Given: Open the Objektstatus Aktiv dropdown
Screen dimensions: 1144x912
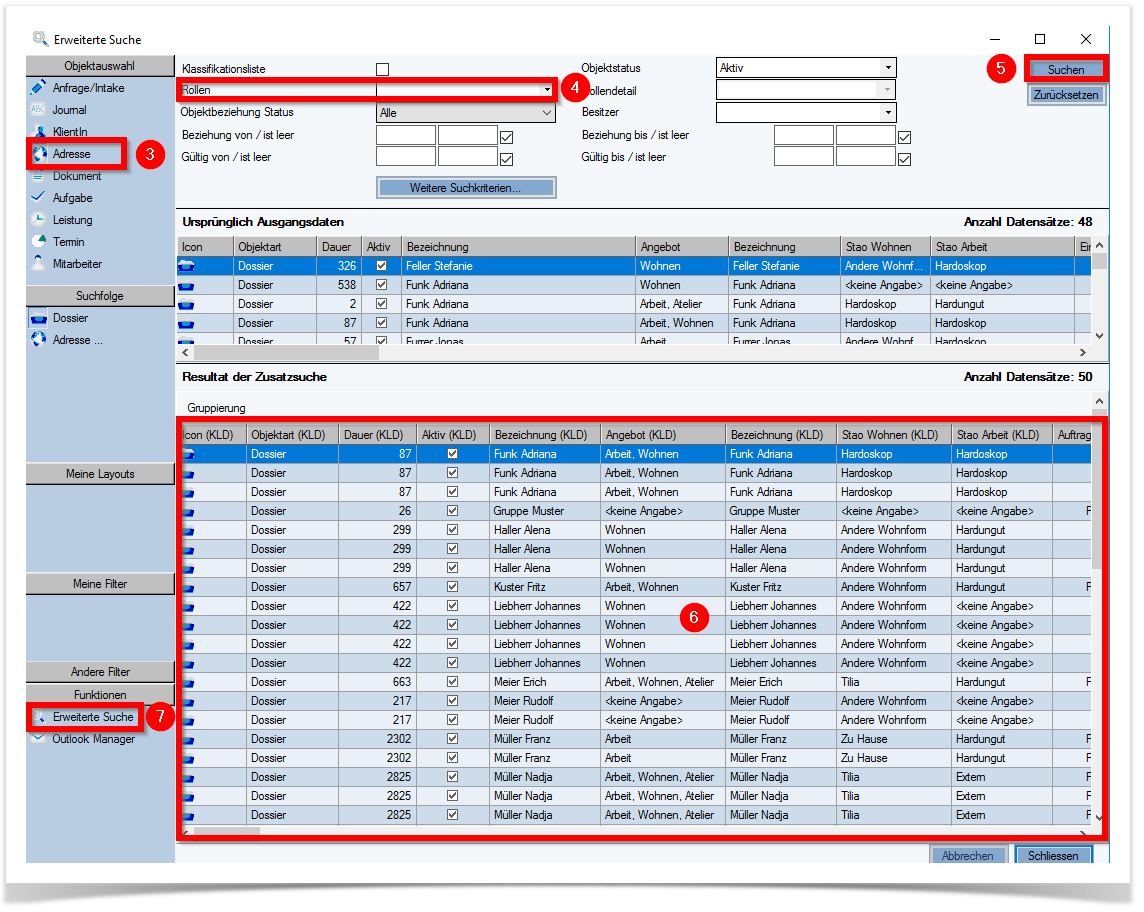Looking at the screenshot, I should 888,68.
